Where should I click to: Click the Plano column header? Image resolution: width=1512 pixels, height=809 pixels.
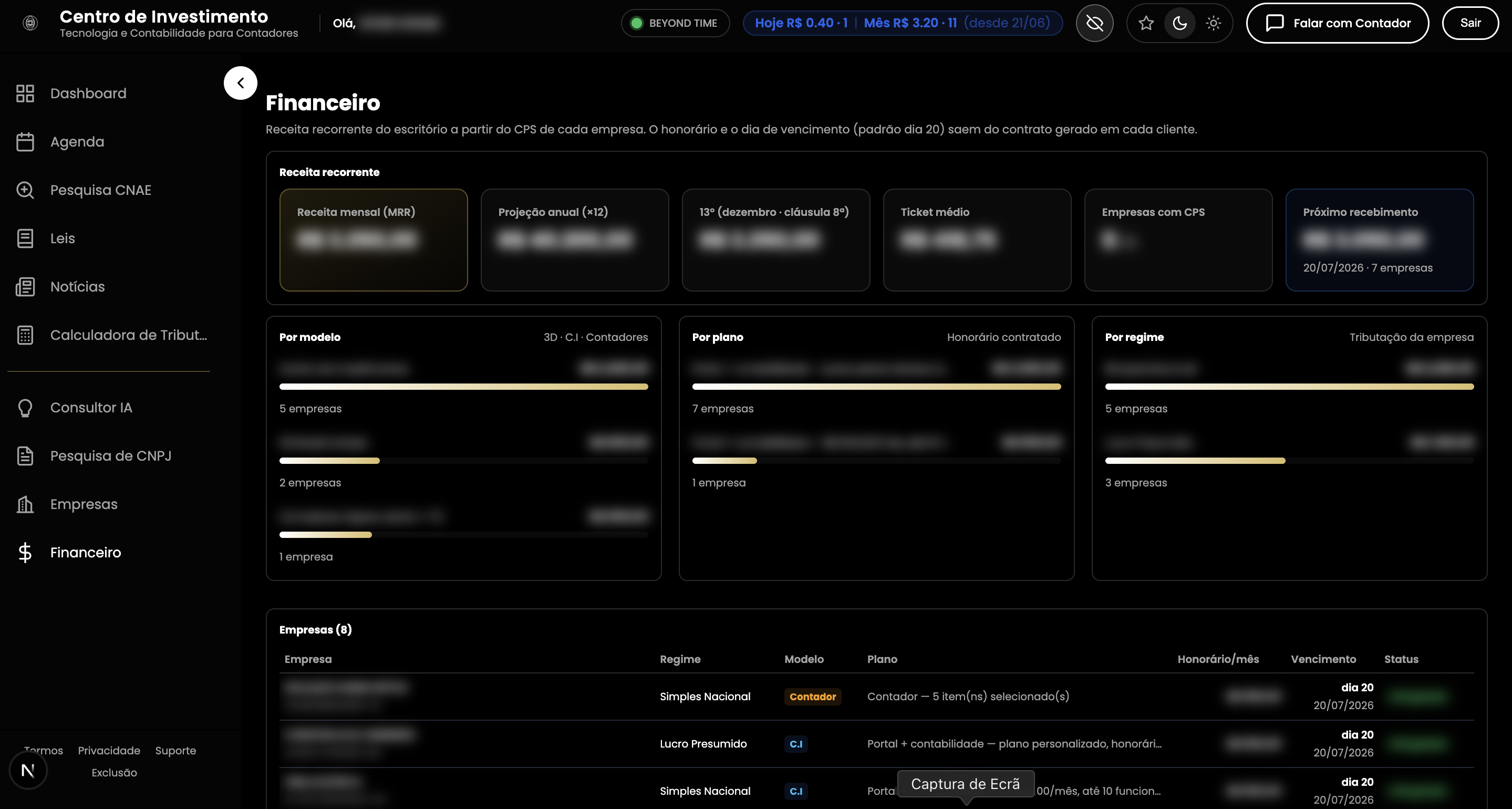coord(882,659)
